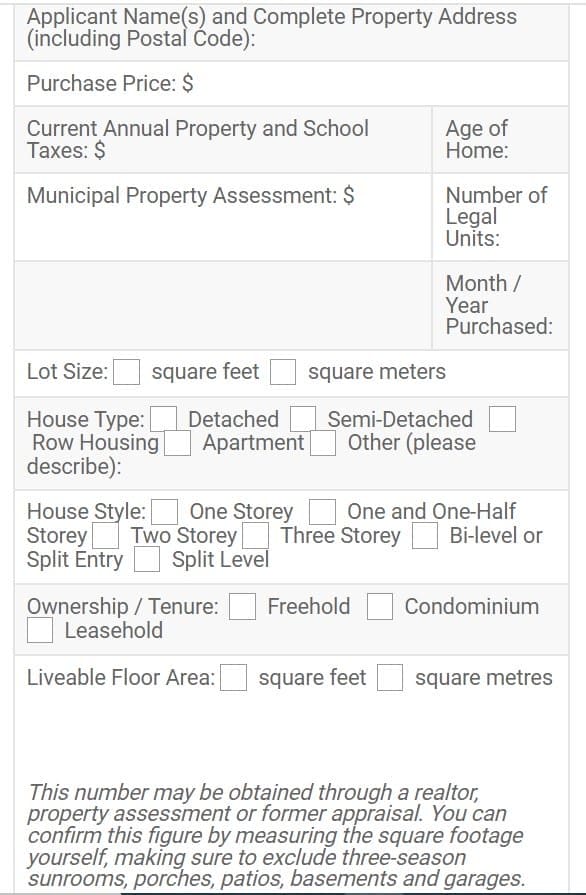Check the Bi-level or Split Entry box

tap(425, 535)
